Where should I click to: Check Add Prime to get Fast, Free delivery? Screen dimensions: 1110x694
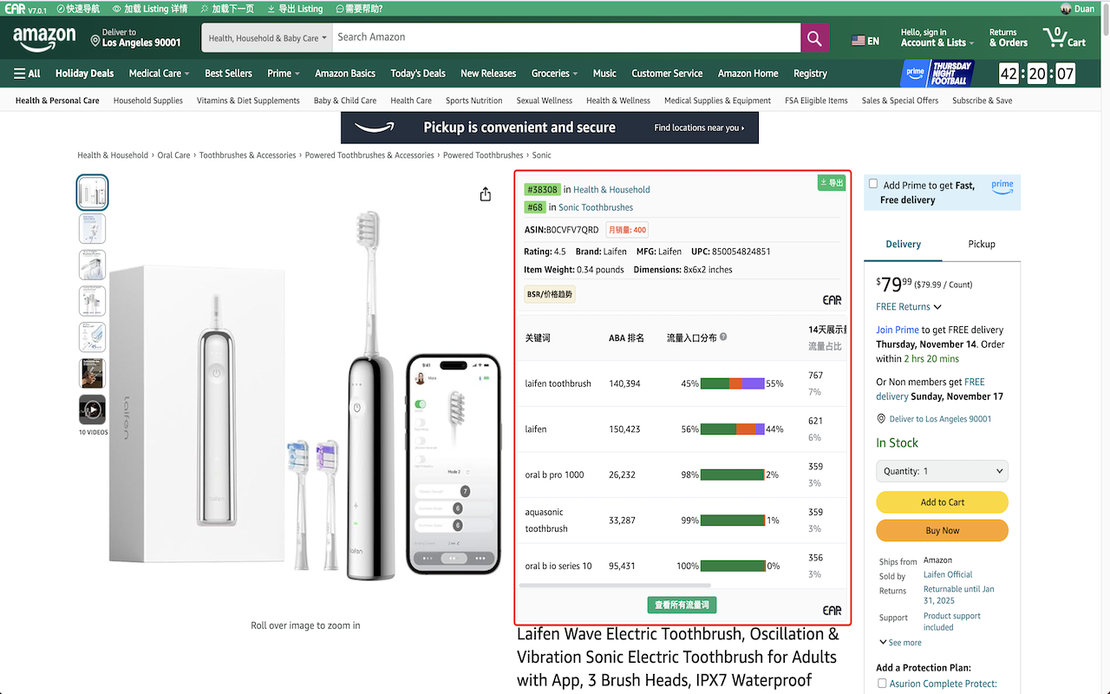tap(874, 183)
